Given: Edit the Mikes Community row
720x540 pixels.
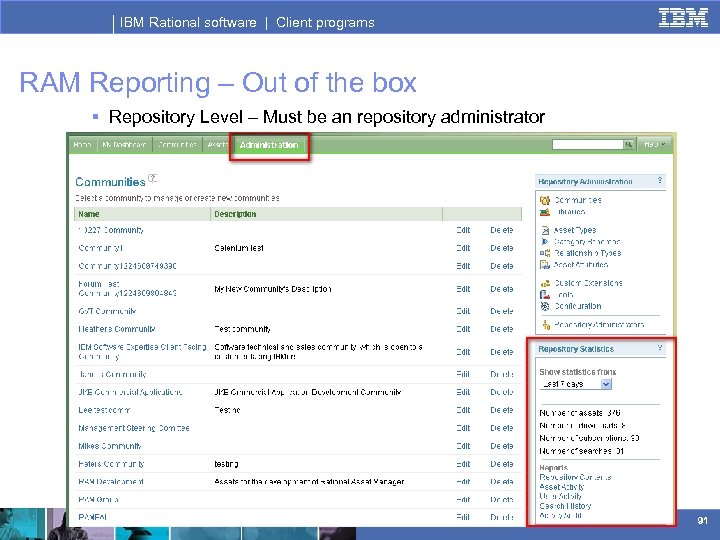Looking at the screenshot, I should pyautogui.click(x=463, y=446).
